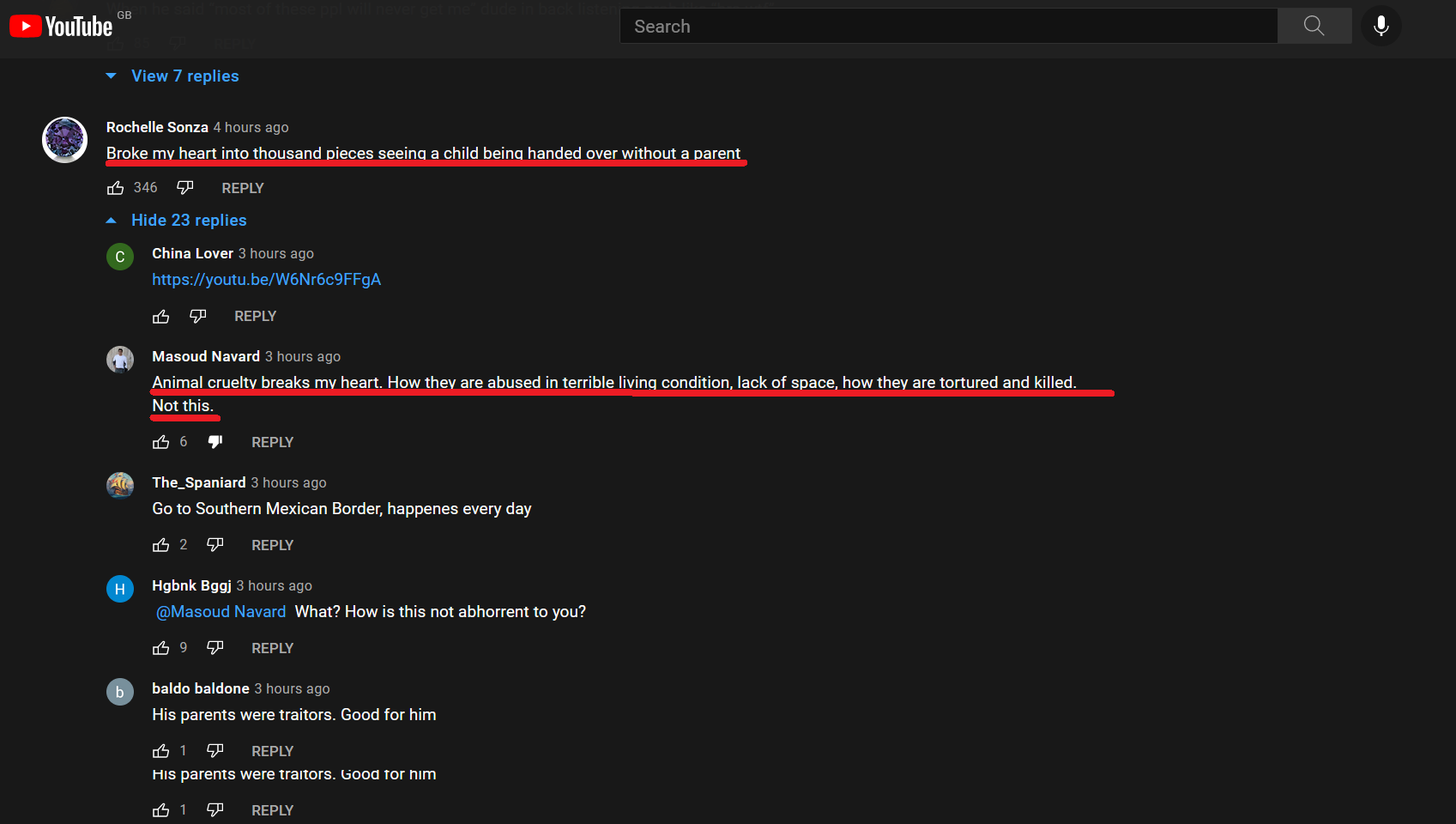Dislike Hgbnk Bggj's reply
Screen dimensions: 1456x824
(215, 647)
